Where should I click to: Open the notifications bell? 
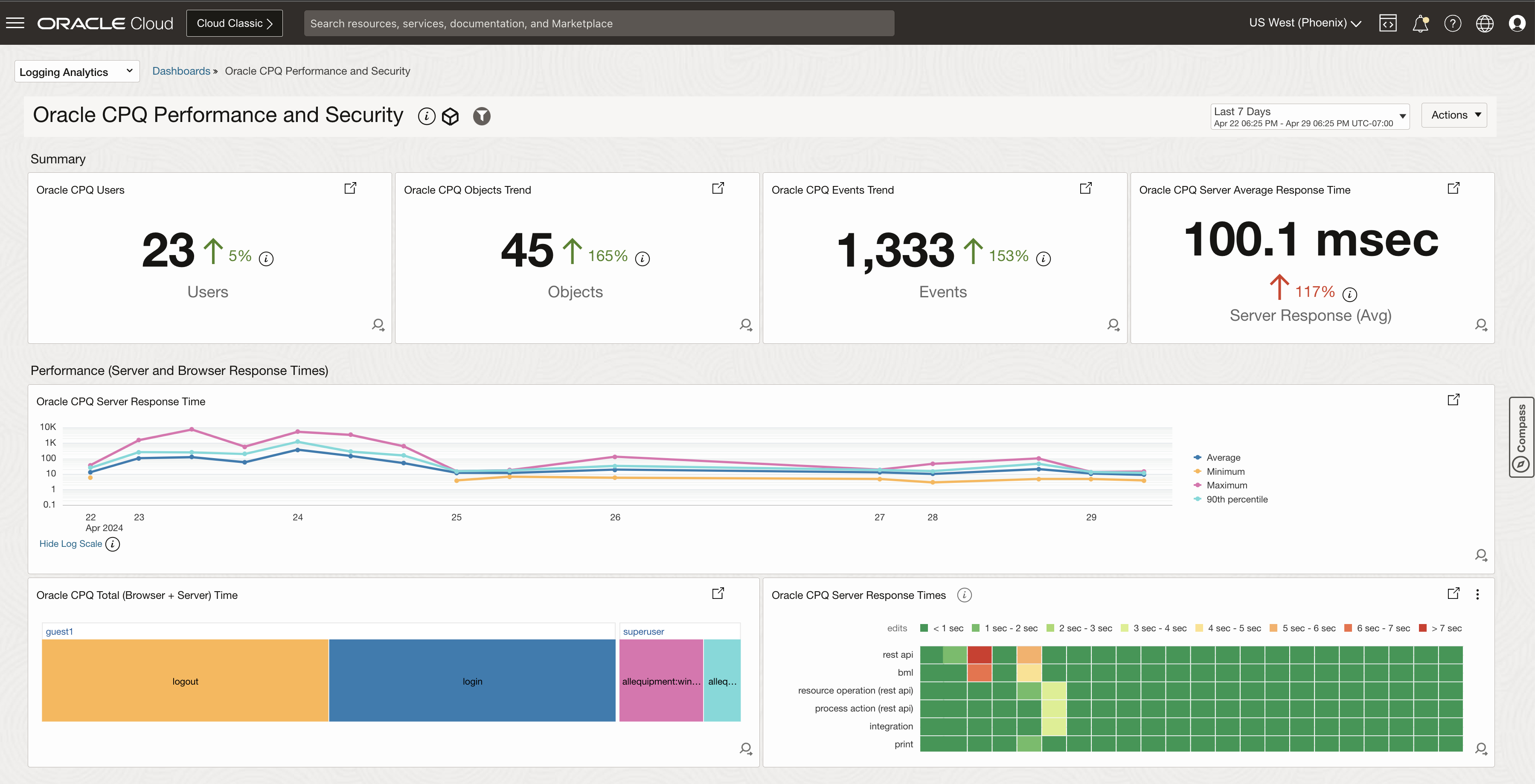[1421, 23]
